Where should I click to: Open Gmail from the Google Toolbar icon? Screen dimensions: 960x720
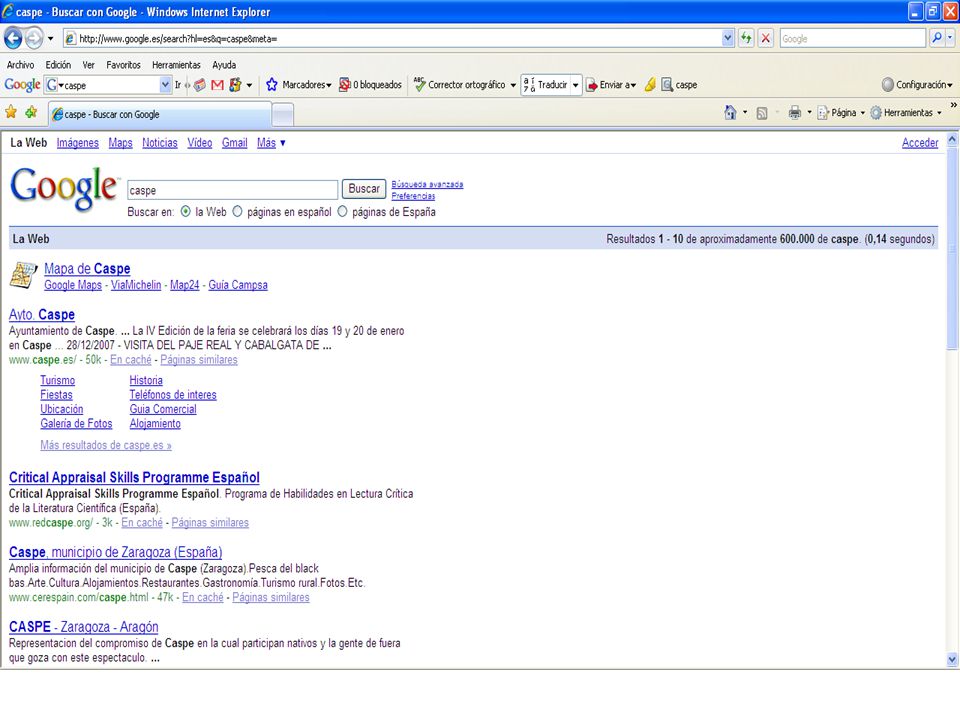[x=217, y=85]
